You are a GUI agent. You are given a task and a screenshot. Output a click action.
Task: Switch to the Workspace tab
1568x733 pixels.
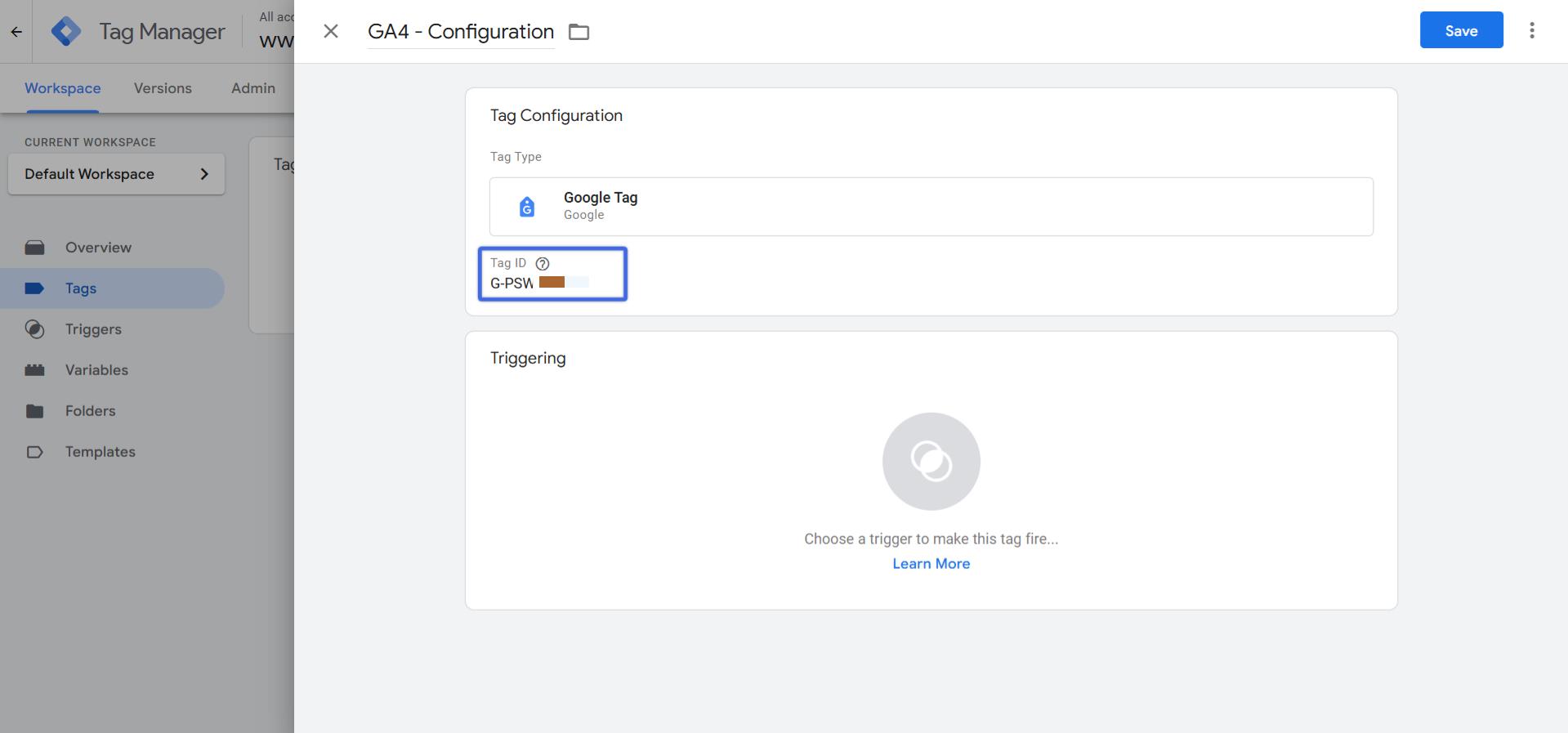pyautogui.click(x=63, y=88)
